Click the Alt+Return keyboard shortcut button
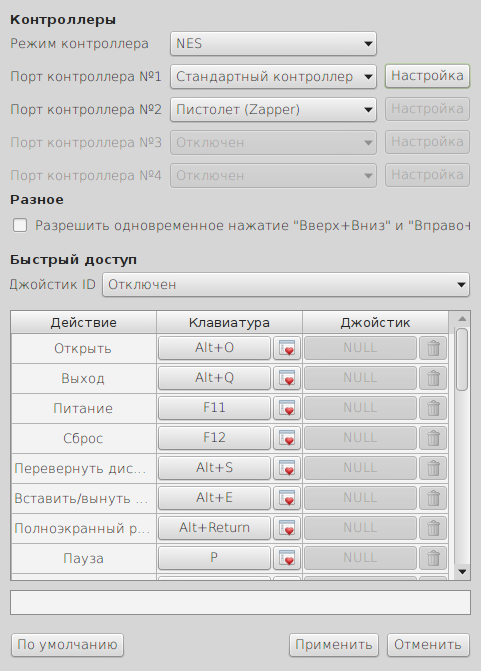Image resolution: width=481 pixels, height=671 pixels. click(x=214, y=528)
